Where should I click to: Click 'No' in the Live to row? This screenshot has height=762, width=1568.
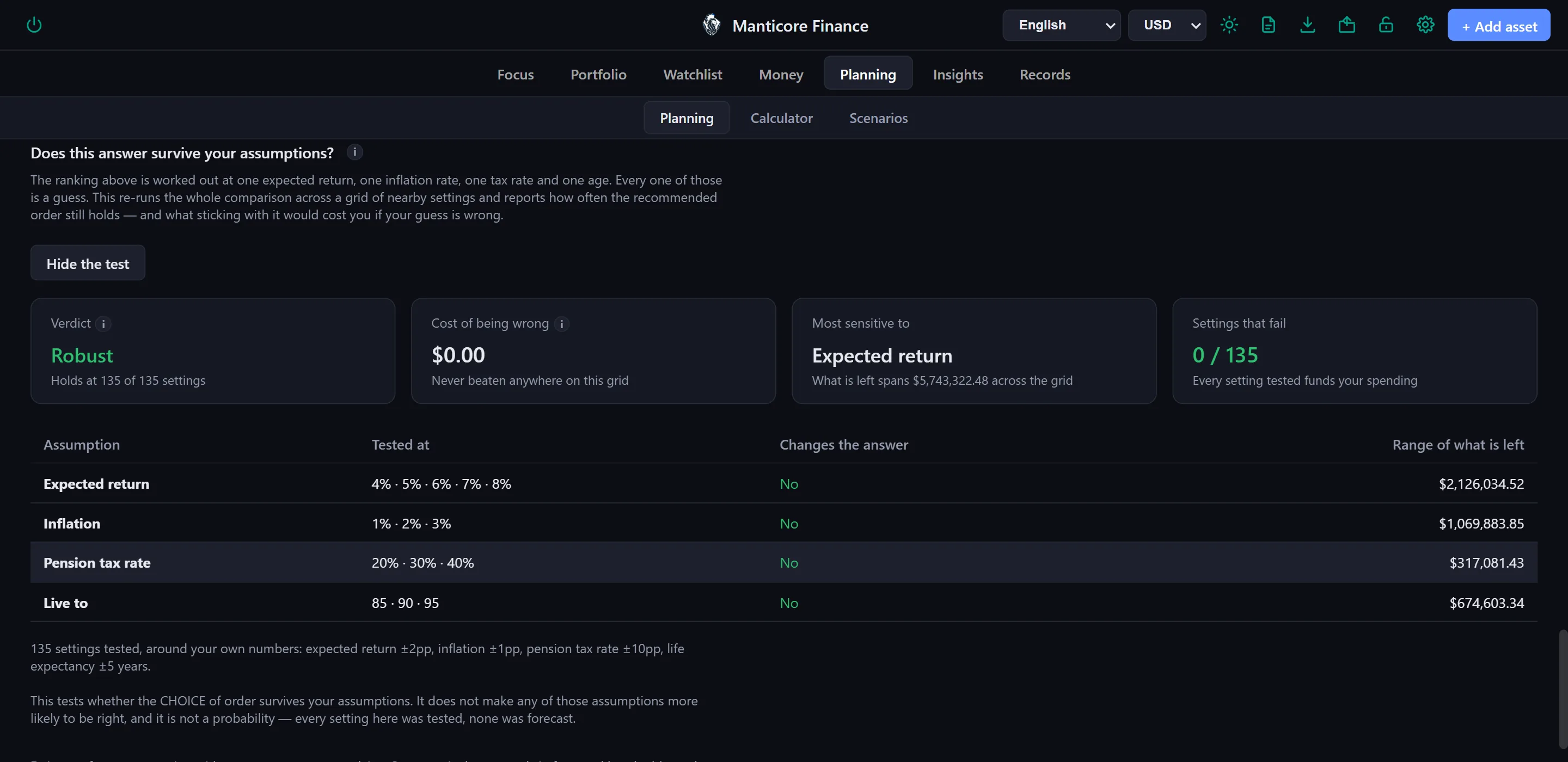pos(789,603)
